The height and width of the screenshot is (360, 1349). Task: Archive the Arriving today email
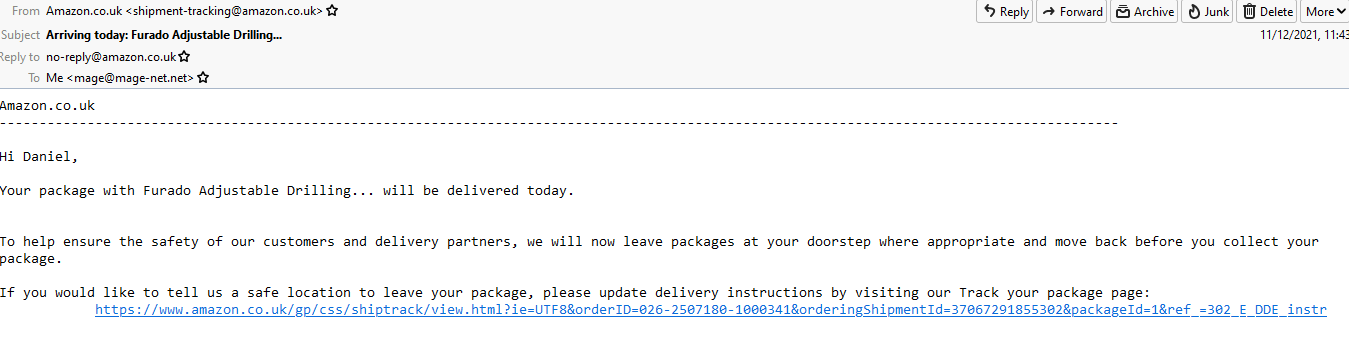(x=1143, y=12)
